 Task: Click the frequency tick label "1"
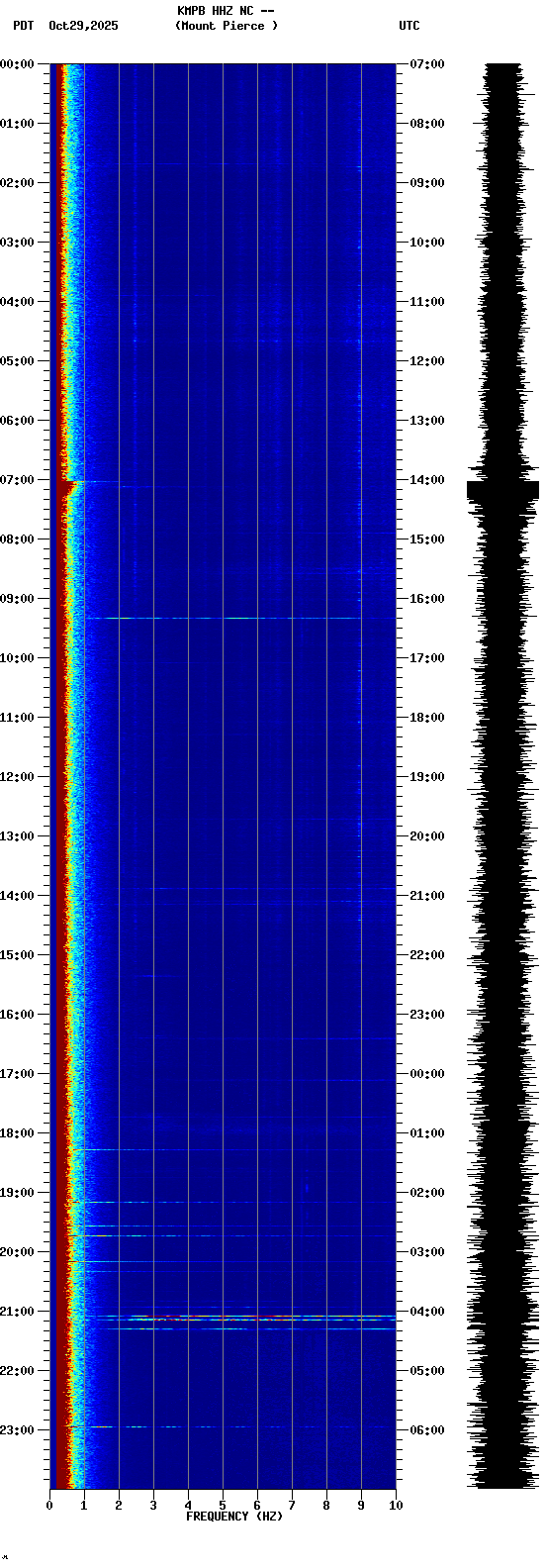pos(84,1506)
